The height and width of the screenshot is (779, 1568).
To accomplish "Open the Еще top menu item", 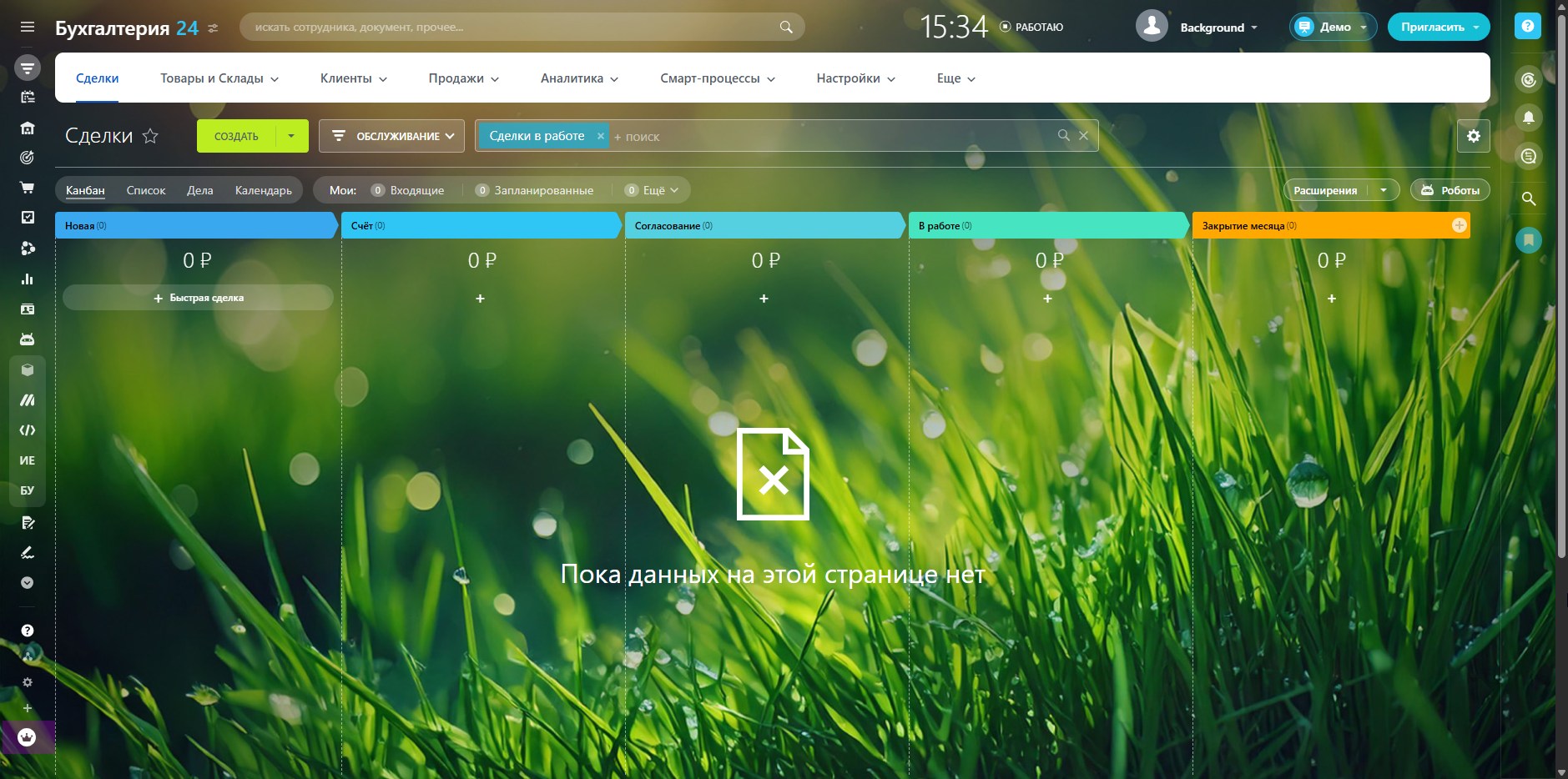I will [x=956, y=78].
